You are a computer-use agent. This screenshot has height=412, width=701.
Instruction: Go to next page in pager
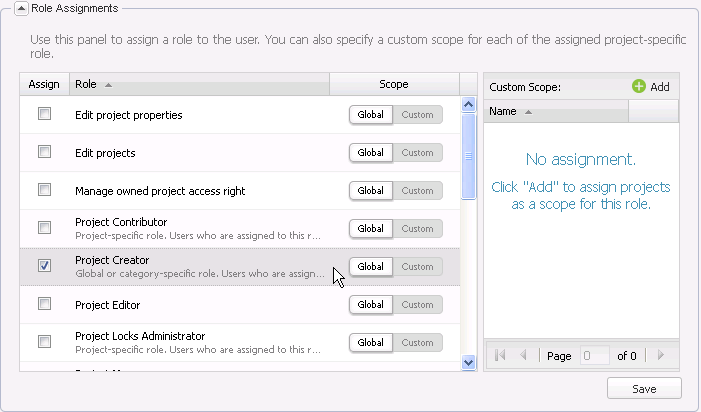click(660, 355)
